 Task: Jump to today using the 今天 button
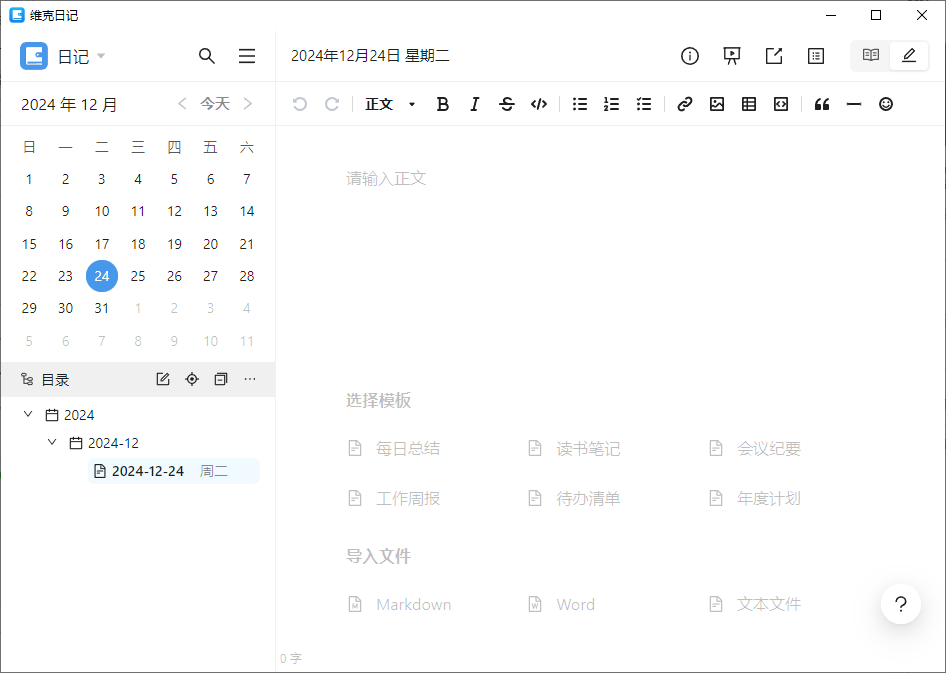point(215,103)
